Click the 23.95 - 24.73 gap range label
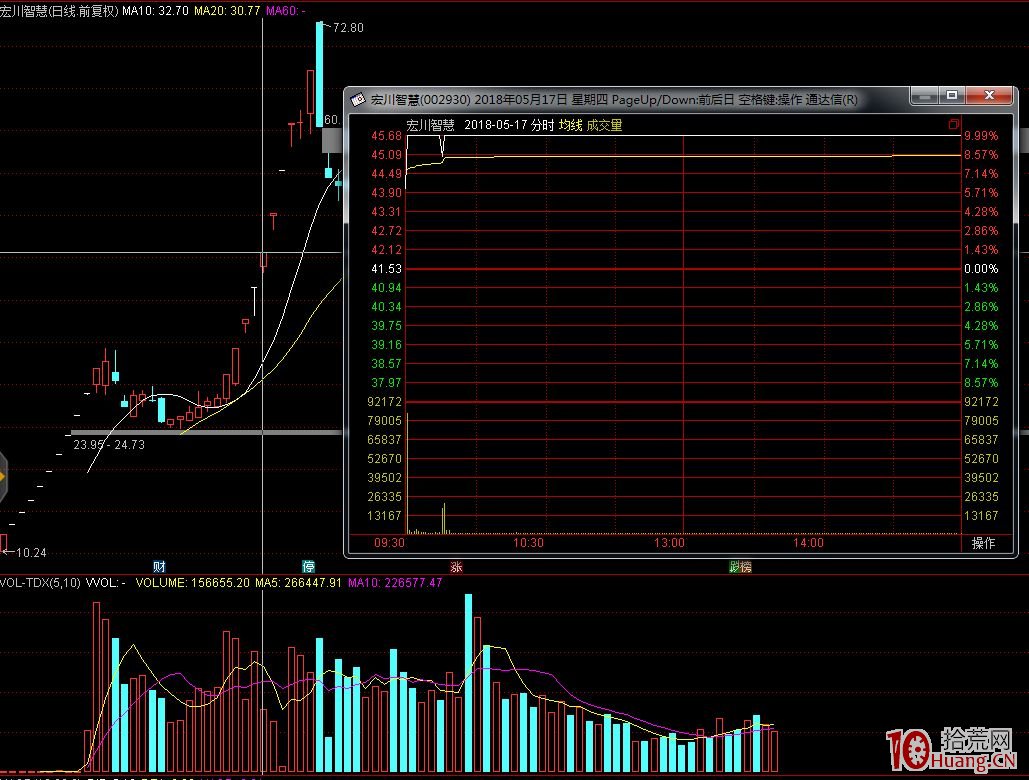Viewport: 1029px width, 780px height. (109, 445)
